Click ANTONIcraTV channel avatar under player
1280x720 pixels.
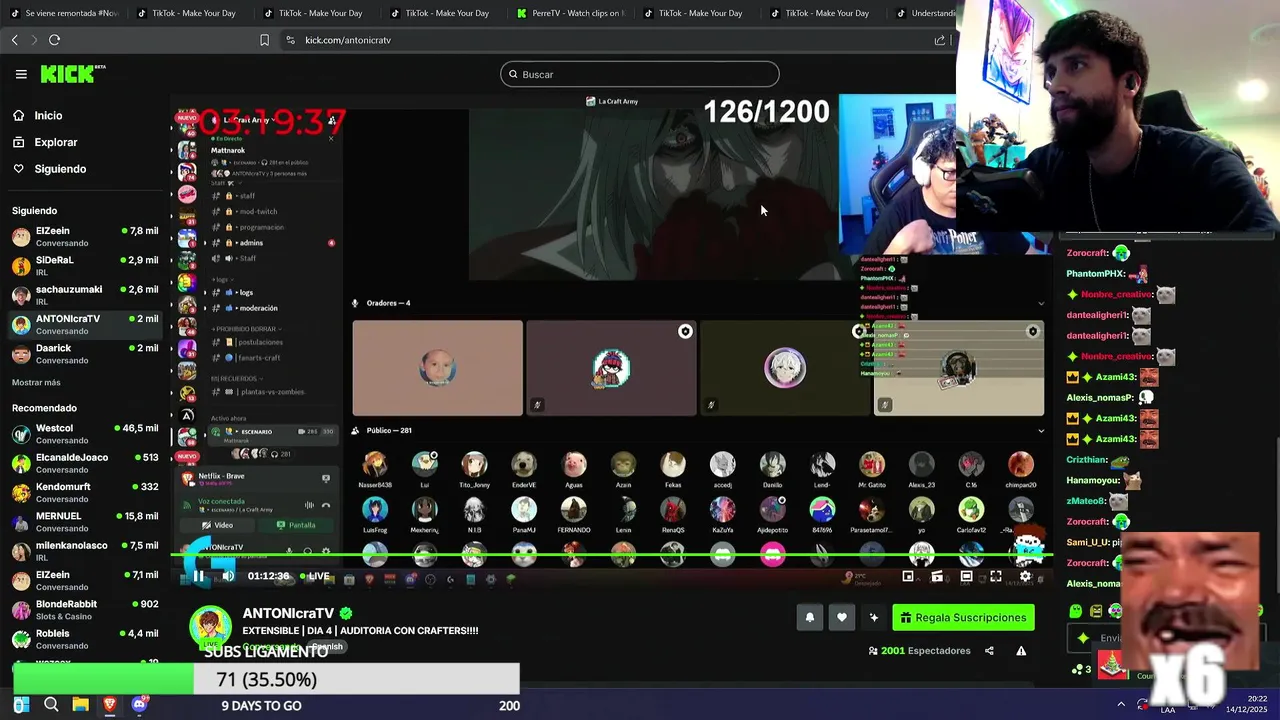(210, 627)
